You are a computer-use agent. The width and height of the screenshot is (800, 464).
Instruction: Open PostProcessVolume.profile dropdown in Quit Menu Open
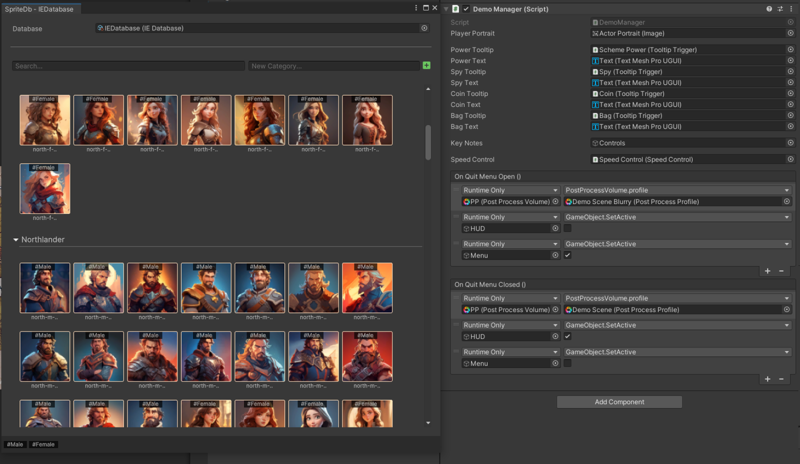pos(677,190)
